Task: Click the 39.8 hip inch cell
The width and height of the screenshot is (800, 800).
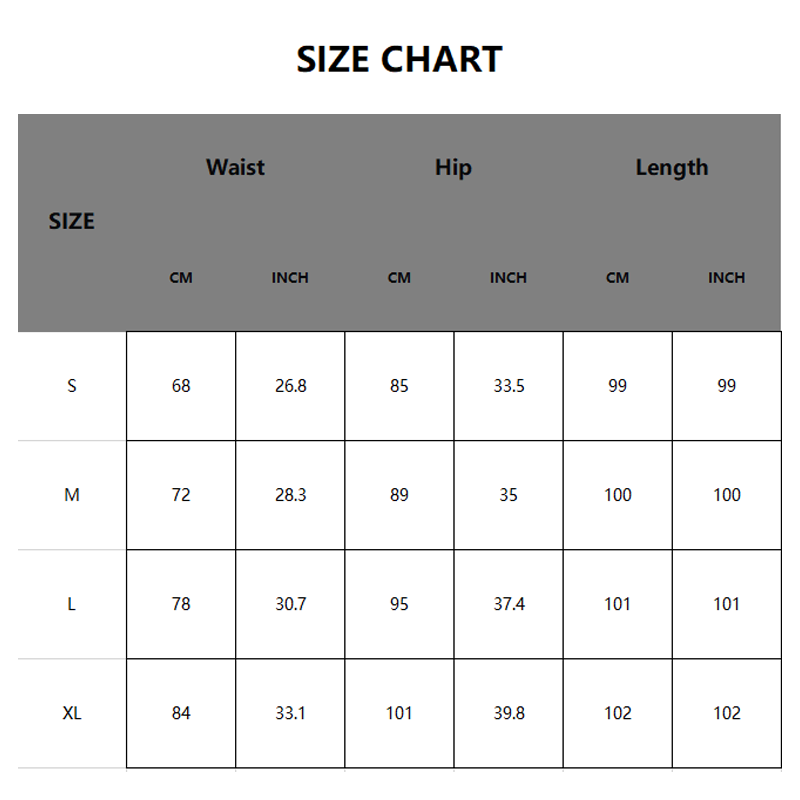Action: coord(508,713)
